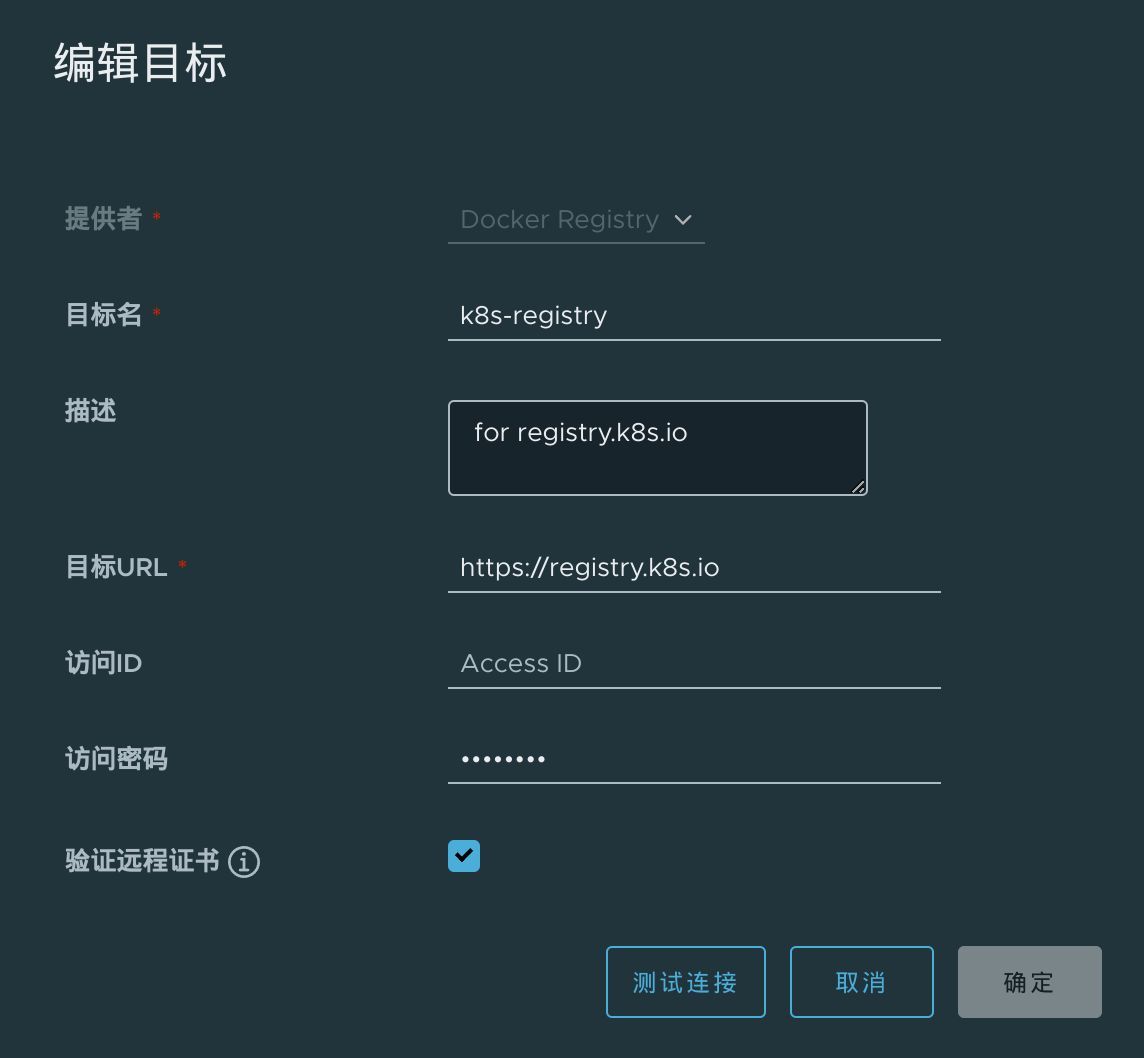This screenshot has width=1144, height=1058.
Task: Focus the k8s-registry target name field
Action: pos(693,316)
